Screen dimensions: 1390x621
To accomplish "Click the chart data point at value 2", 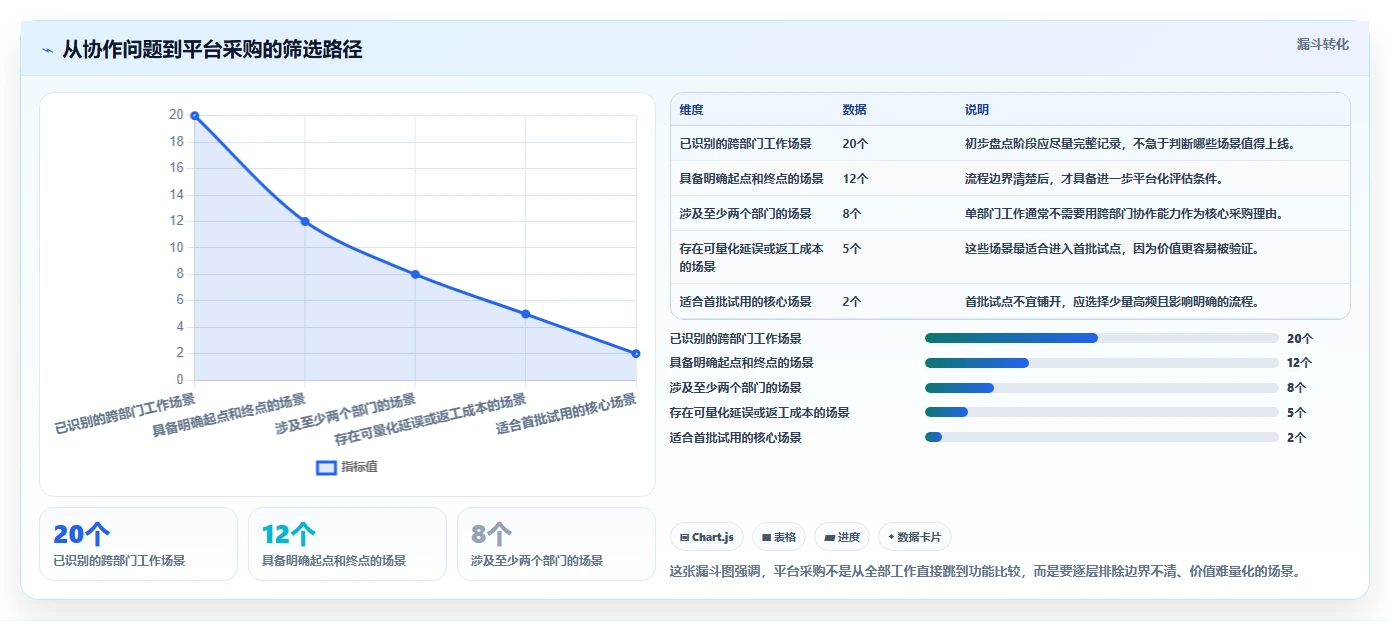I will (636, 353).
